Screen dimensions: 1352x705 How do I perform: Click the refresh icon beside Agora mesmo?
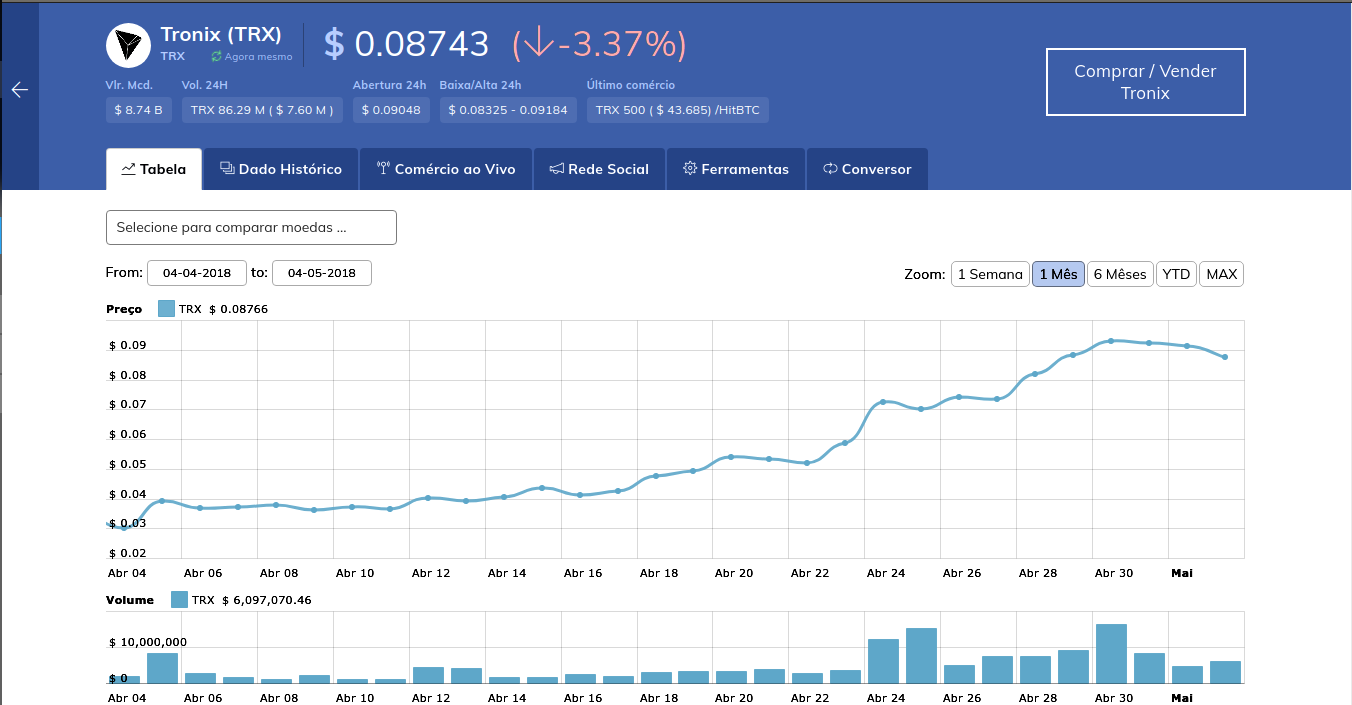coord(216,57)
